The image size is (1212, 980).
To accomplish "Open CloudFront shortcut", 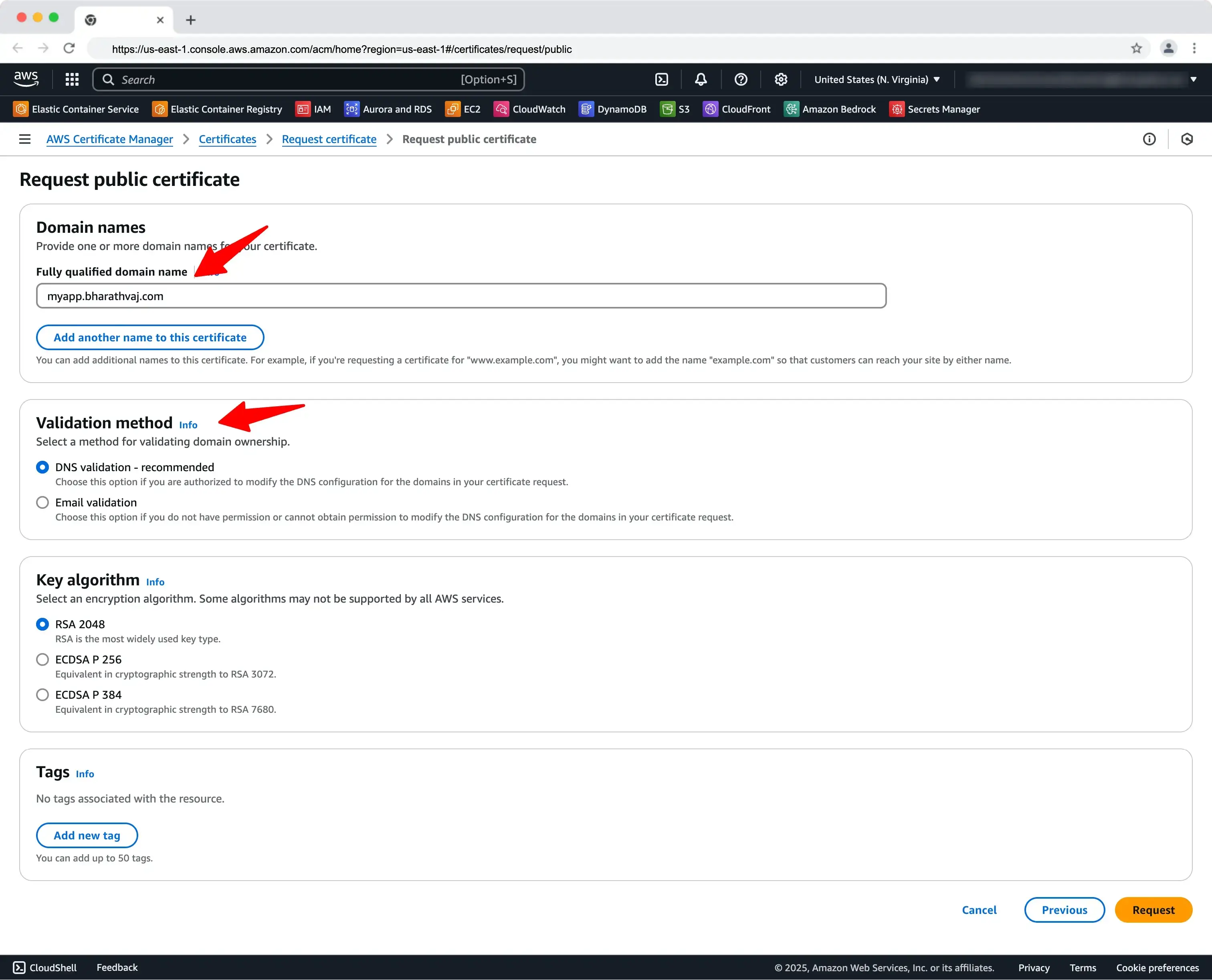I will point(737,109).
